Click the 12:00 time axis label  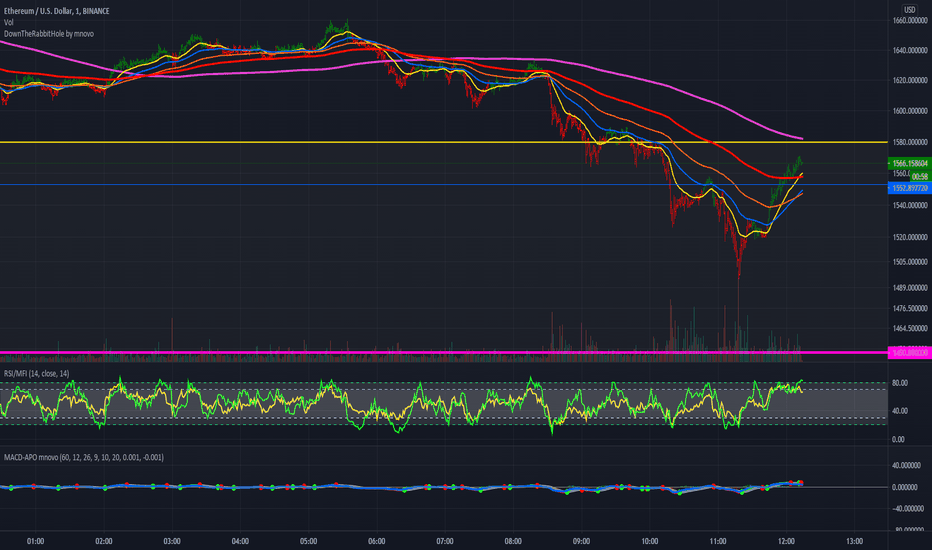click(786, 541)
